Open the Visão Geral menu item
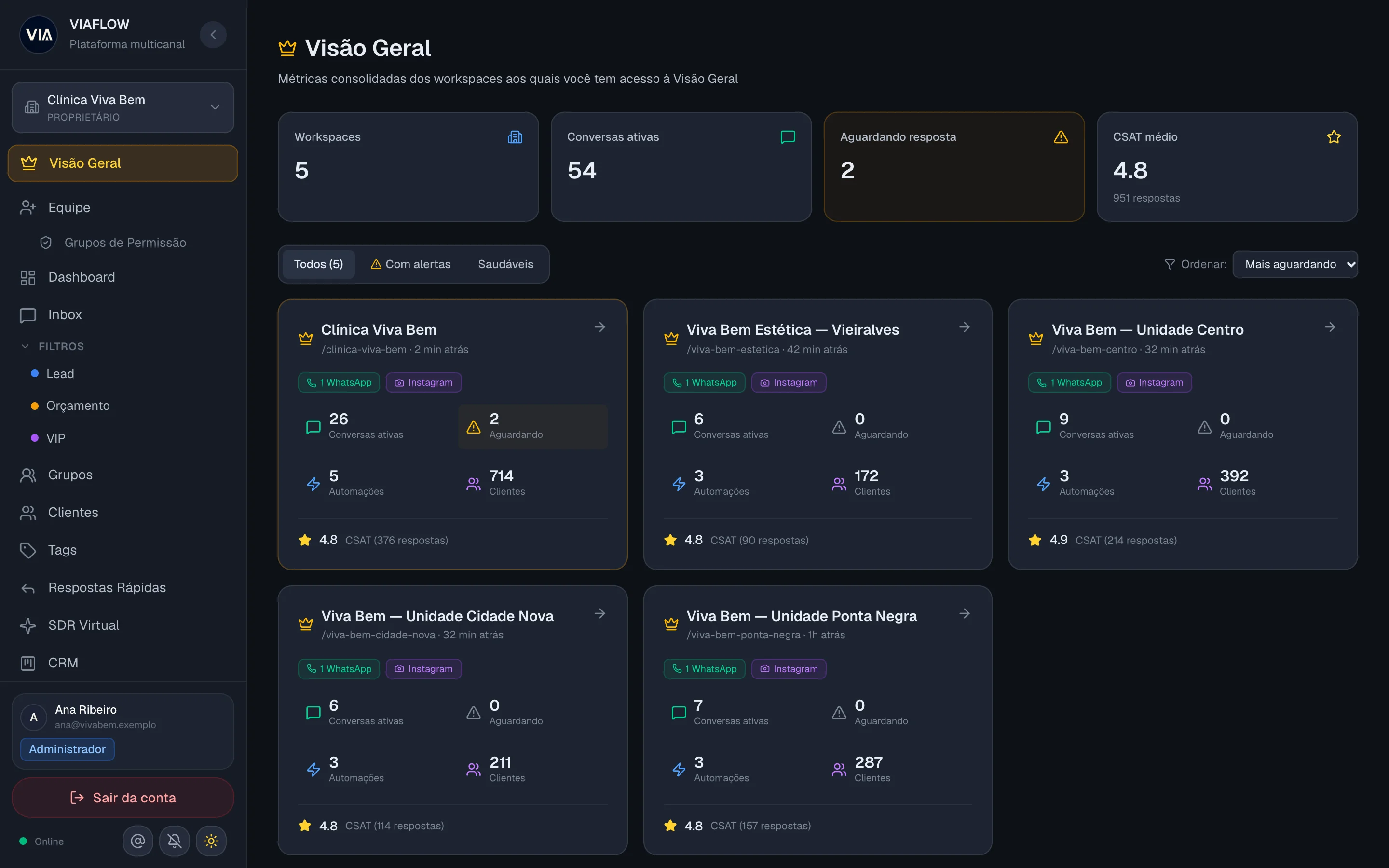Screen dimensions: 1389x868 (123, 163)
